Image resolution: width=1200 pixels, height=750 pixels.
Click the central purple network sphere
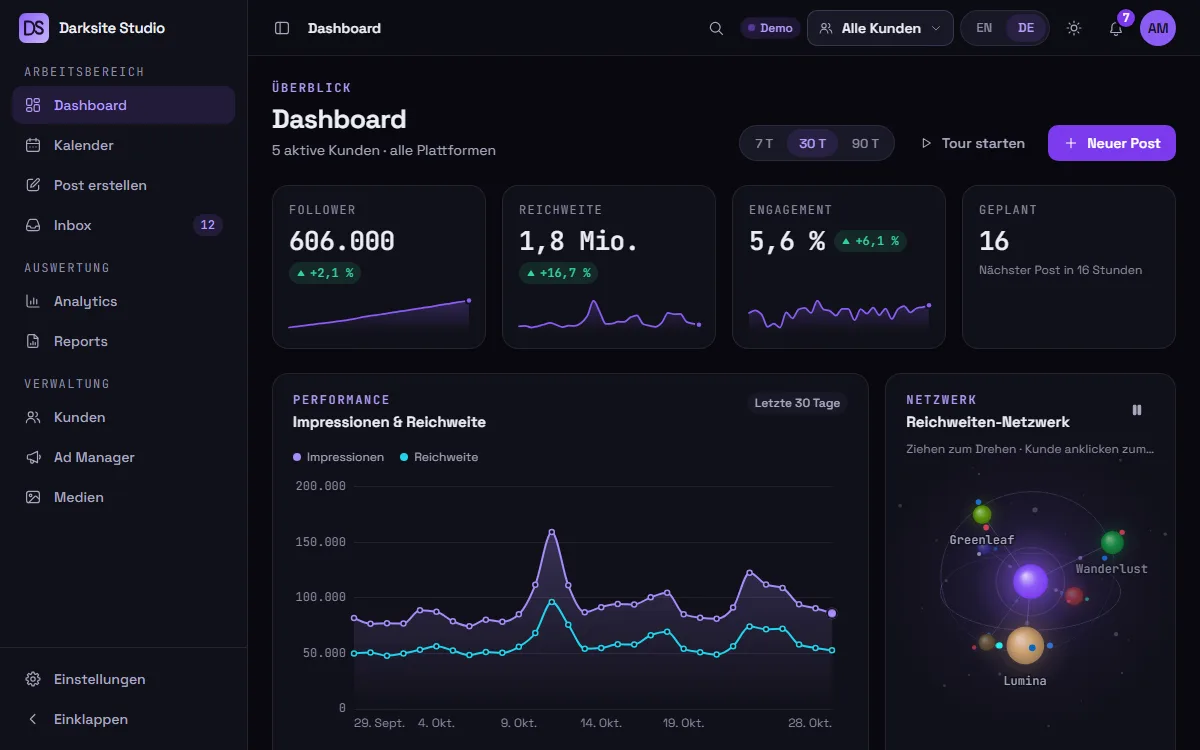pyautogui.click(x=1030, y=581)
